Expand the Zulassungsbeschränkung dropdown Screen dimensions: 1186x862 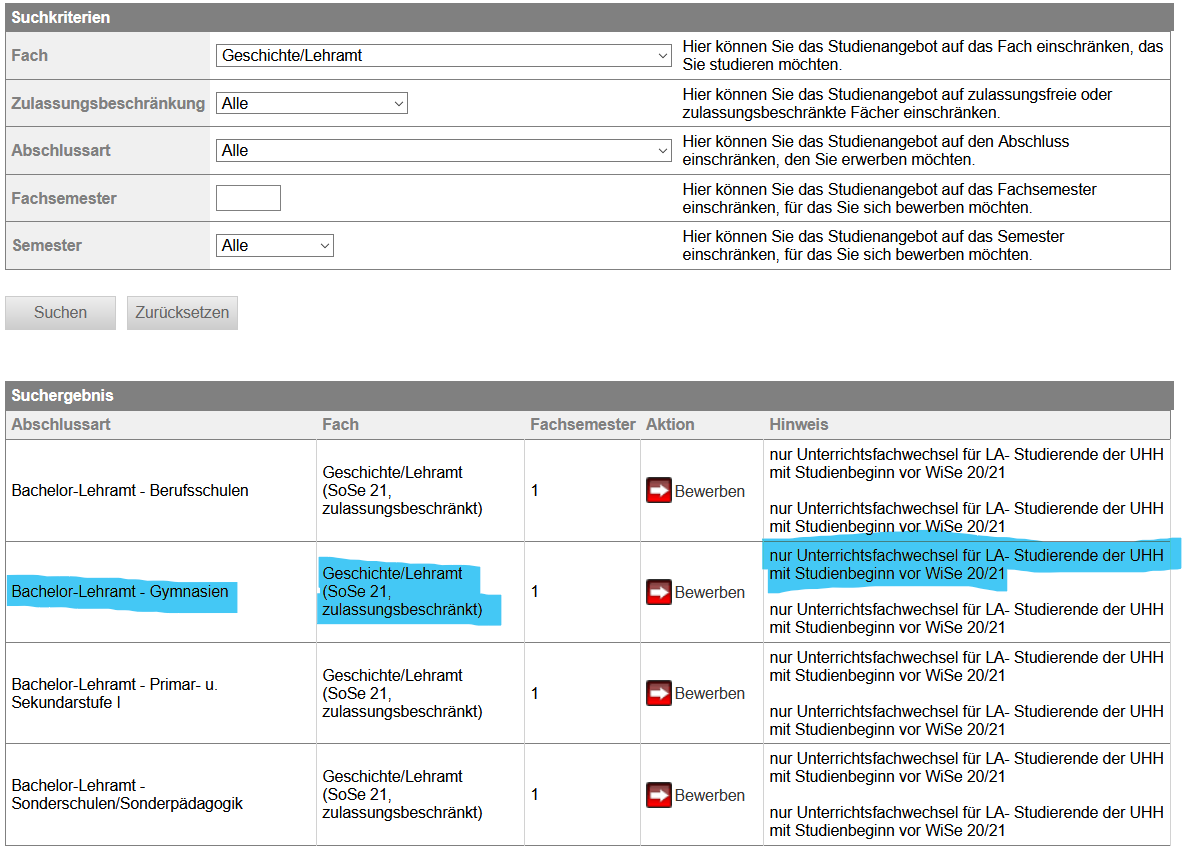[311, 103]
